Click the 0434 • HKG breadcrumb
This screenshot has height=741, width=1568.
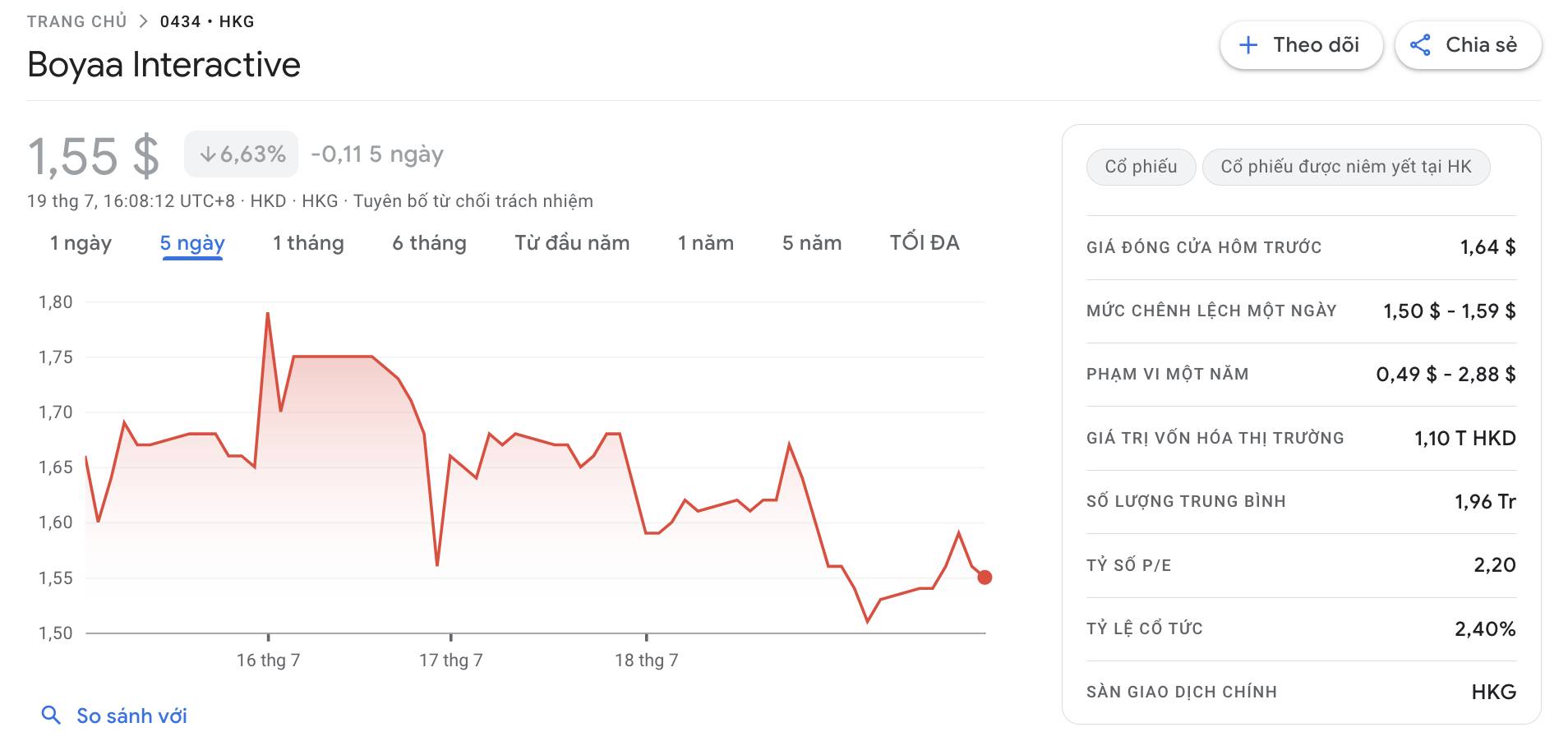coord(207,21)
